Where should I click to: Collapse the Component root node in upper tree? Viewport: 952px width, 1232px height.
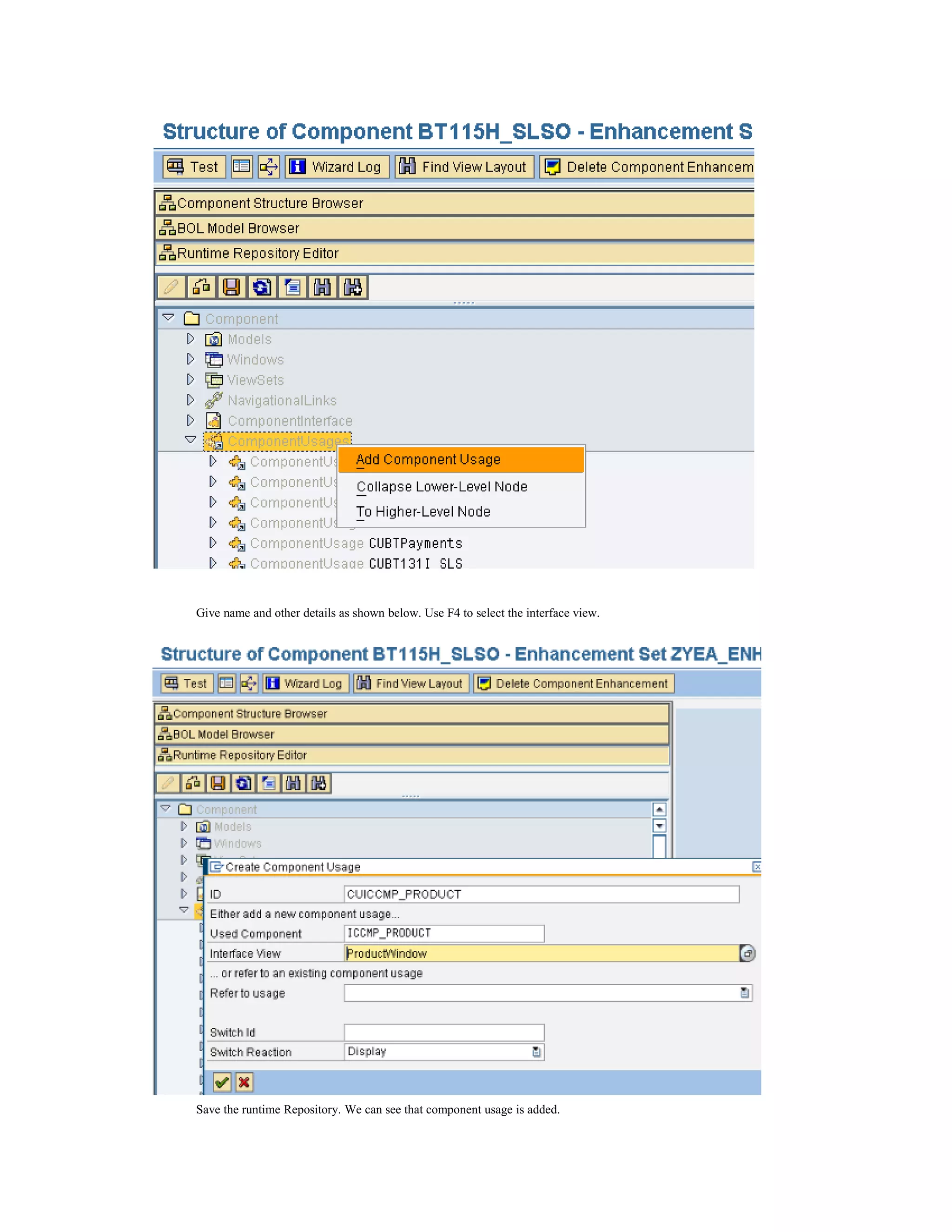click(x=168, y=318)
